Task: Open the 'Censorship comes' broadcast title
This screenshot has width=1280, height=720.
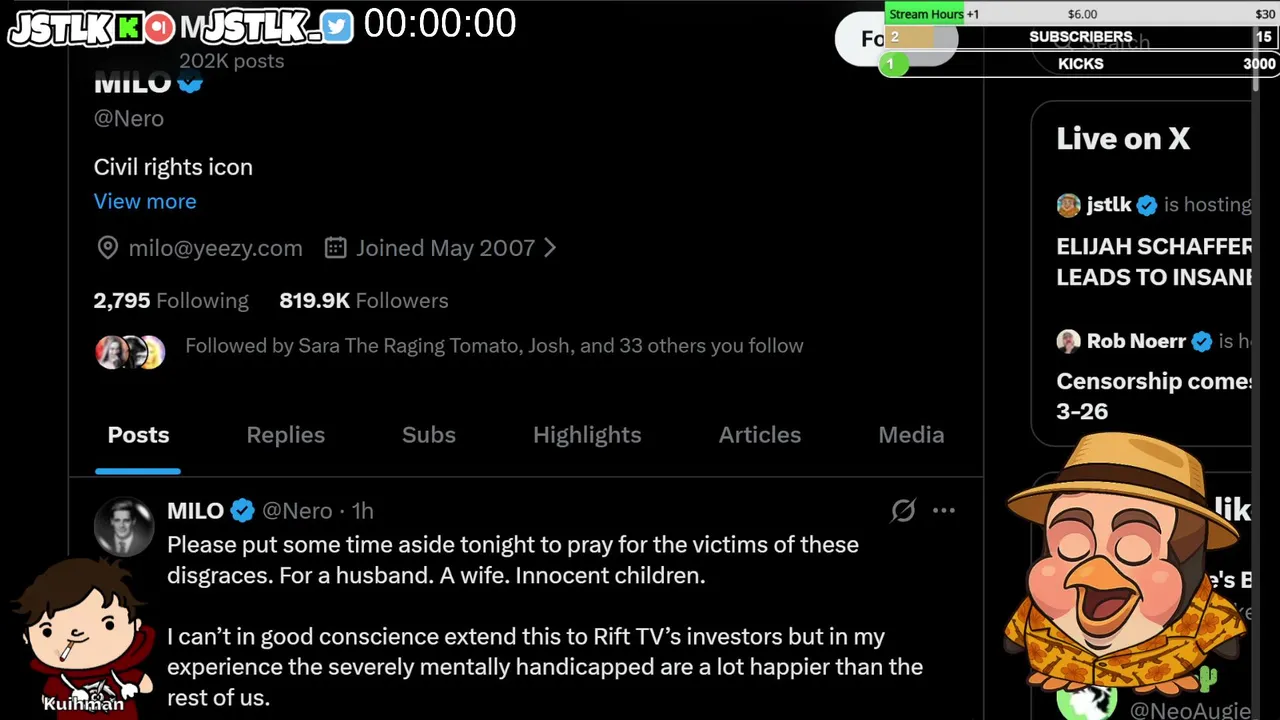Action: tap(1154, 396)
